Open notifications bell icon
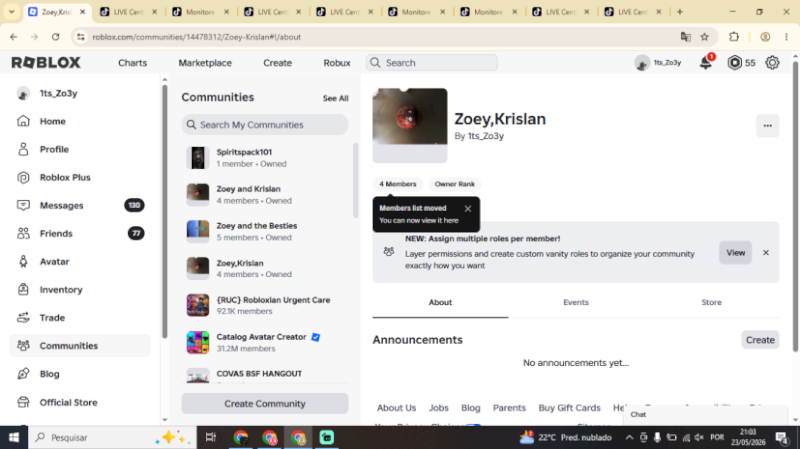This screenshot has height=449, width=800. [x=706, y=63]
